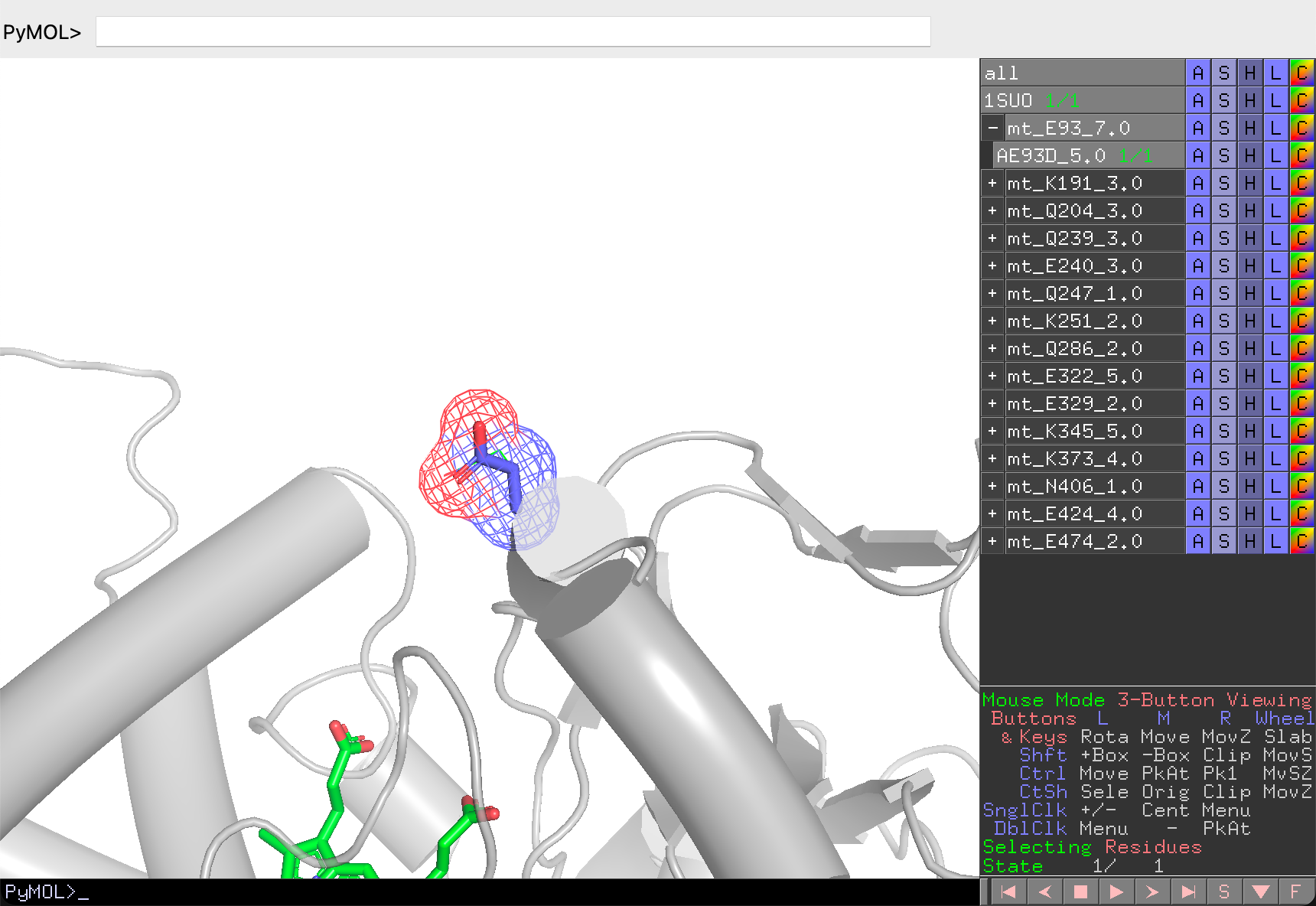This screenshot has width=1316, height=906.
Task: Toggle visibility of mt_K191_3.0 group
Action: click(1095, 183)
